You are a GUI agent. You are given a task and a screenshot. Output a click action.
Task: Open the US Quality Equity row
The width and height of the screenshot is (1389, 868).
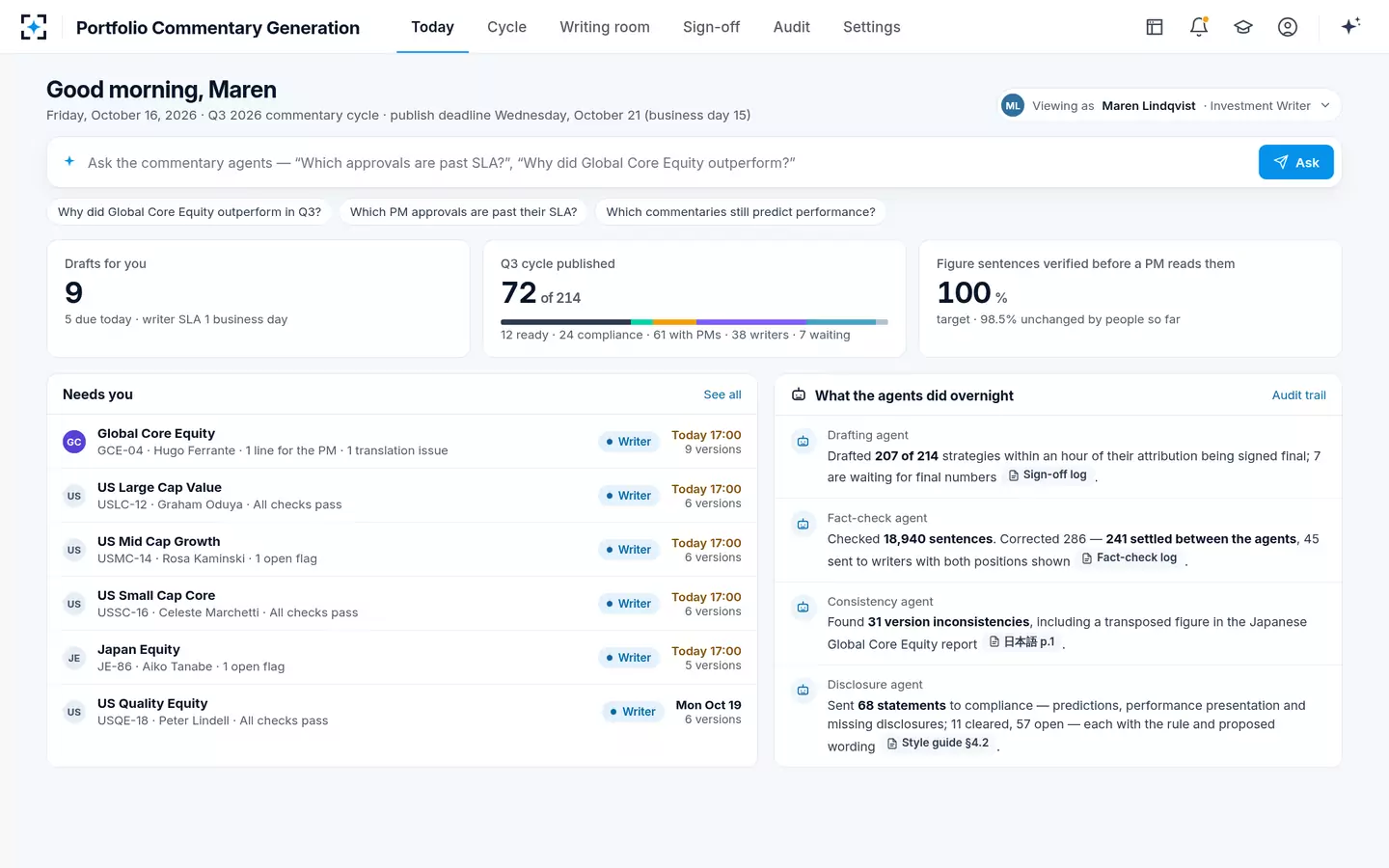tap(402, 712)
